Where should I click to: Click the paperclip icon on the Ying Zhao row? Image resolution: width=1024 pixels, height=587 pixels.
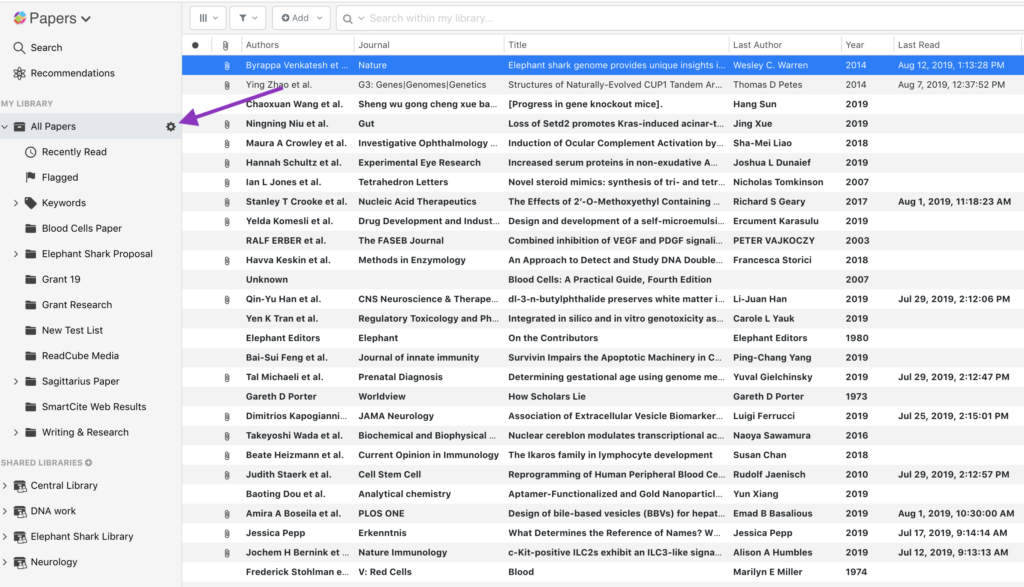(226, 85)
